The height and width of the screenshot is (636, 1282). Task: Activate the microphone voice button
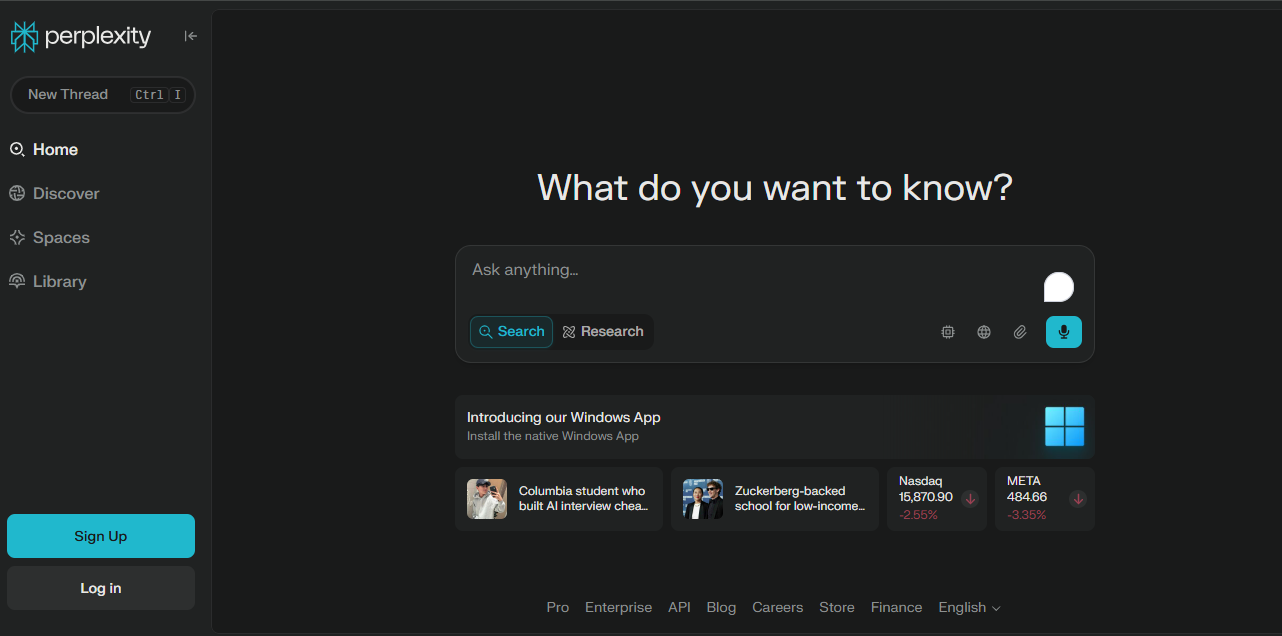coord(1064,332)
